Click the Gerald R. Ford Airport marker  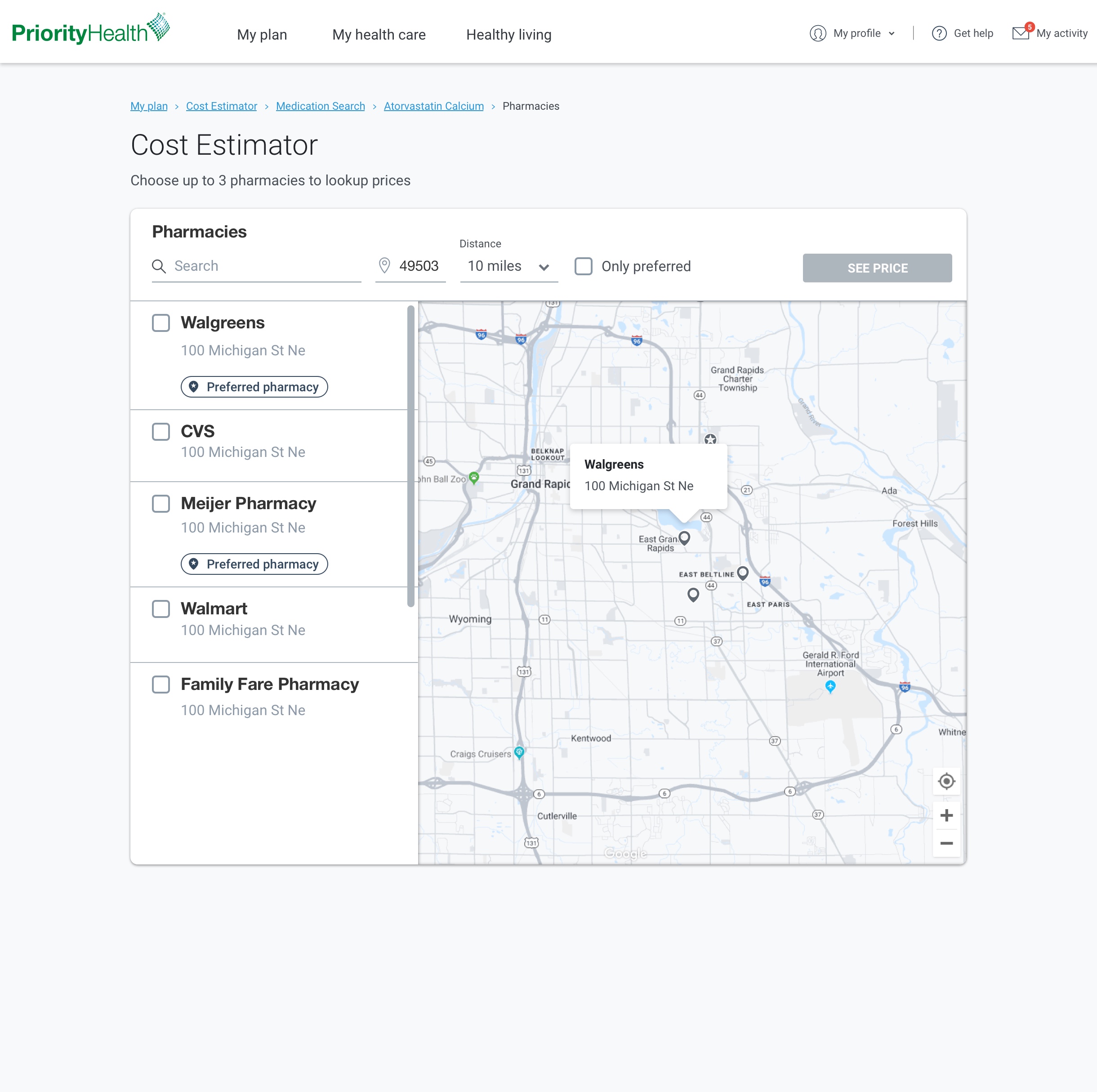click(830, 687)
